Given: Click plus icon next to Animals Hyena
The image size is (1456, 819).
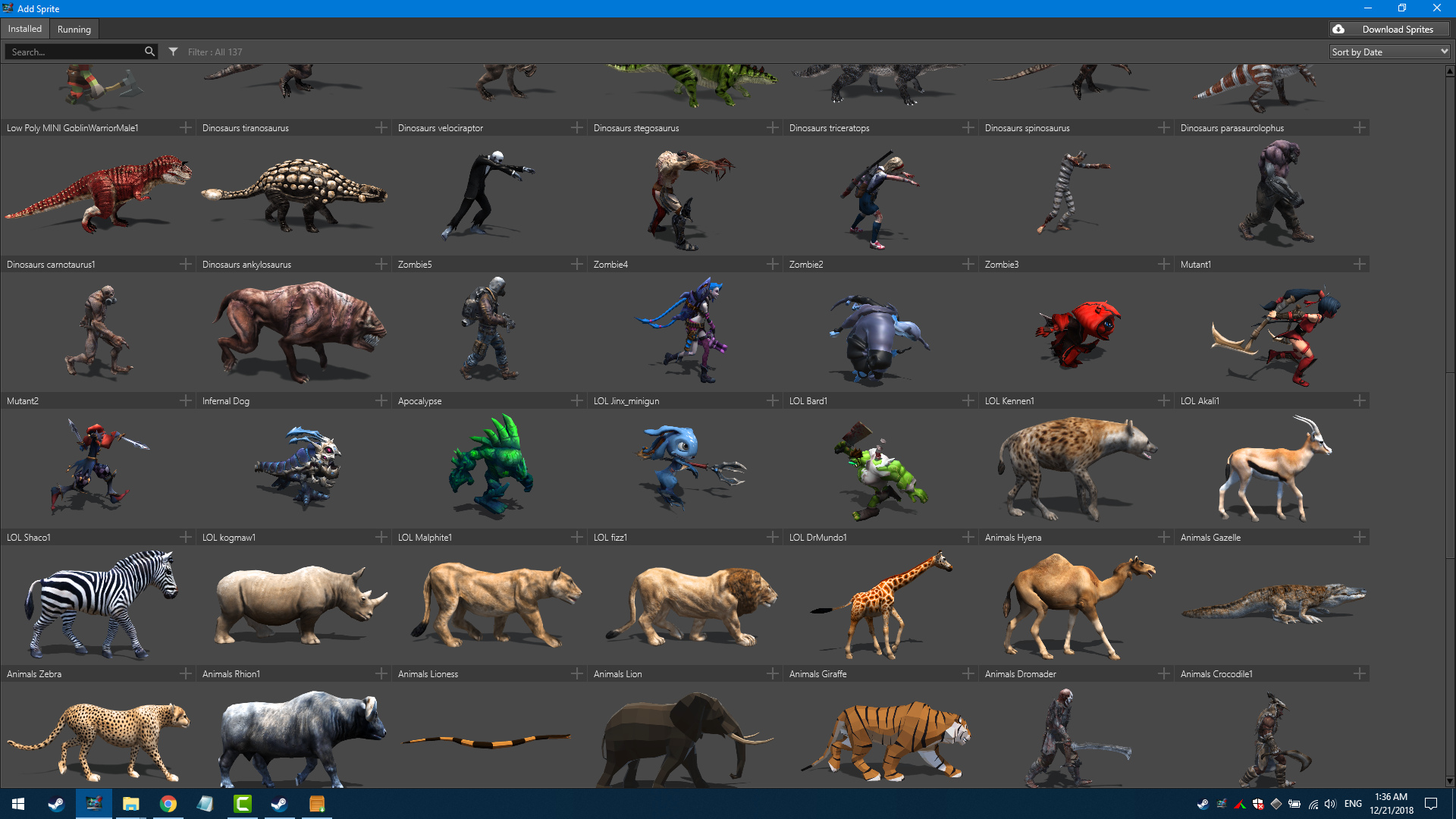Looking at the screenshot, I should [x=1164, y=537].
